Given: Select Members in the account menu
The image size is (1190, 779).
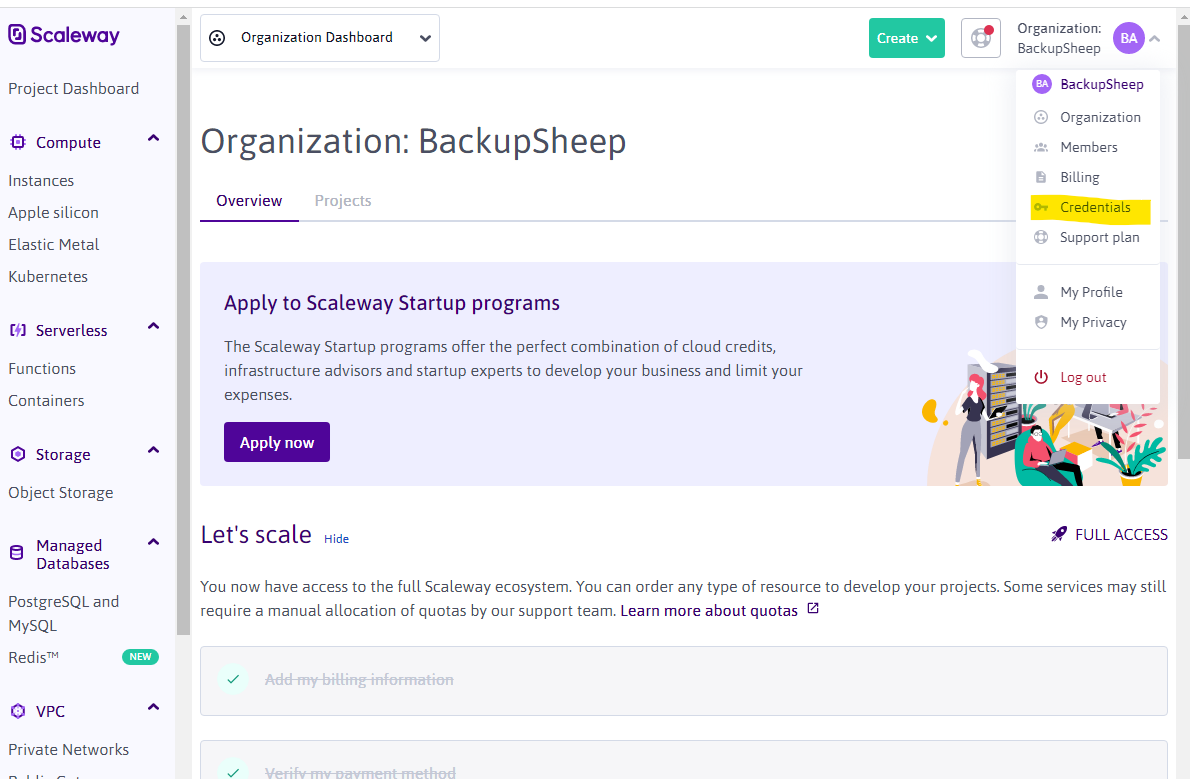Looking at the screenshot, I should (1088, 147).
